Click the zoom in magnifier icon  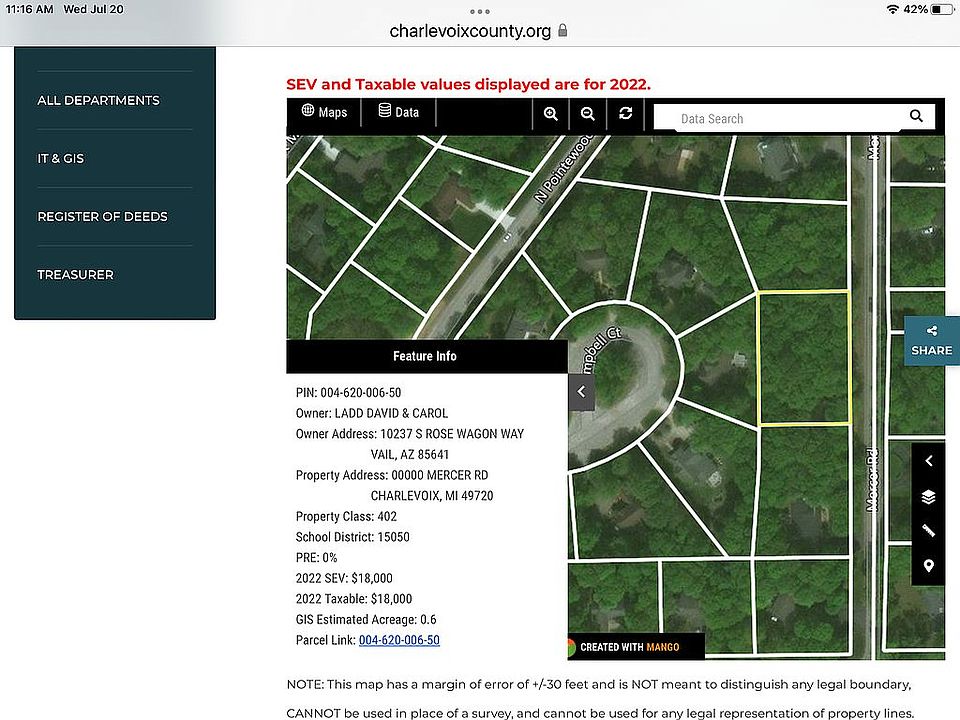coord(551,114)
